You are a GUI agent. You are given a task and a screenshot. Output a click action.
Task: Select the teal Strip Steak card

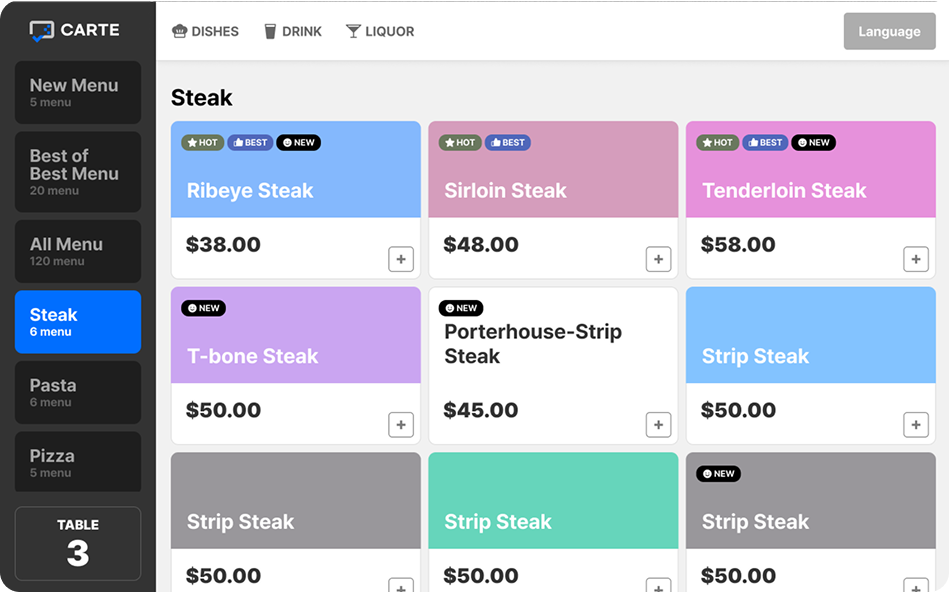[553, 510]
